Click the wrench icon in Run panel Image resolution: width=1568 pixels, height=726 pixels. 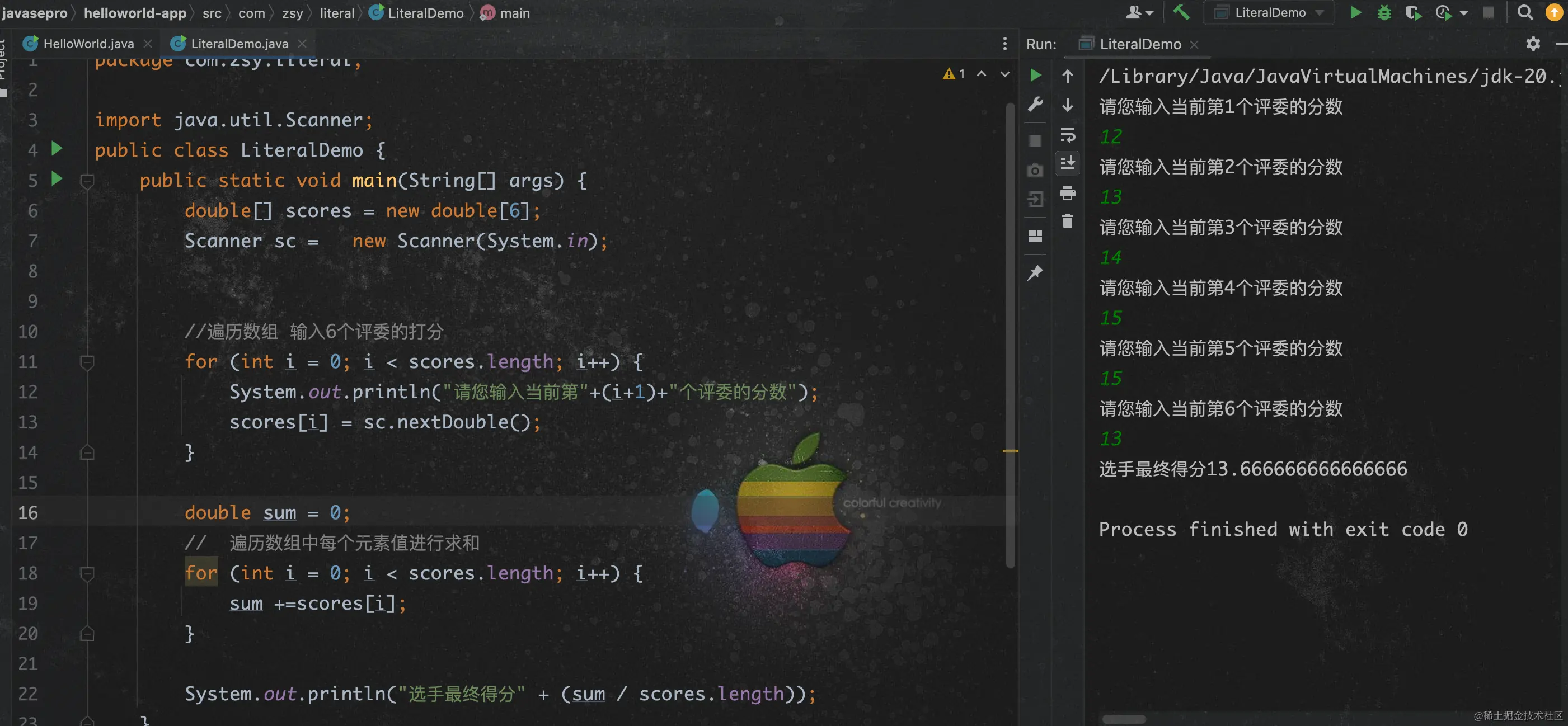tap(1035, 105)
